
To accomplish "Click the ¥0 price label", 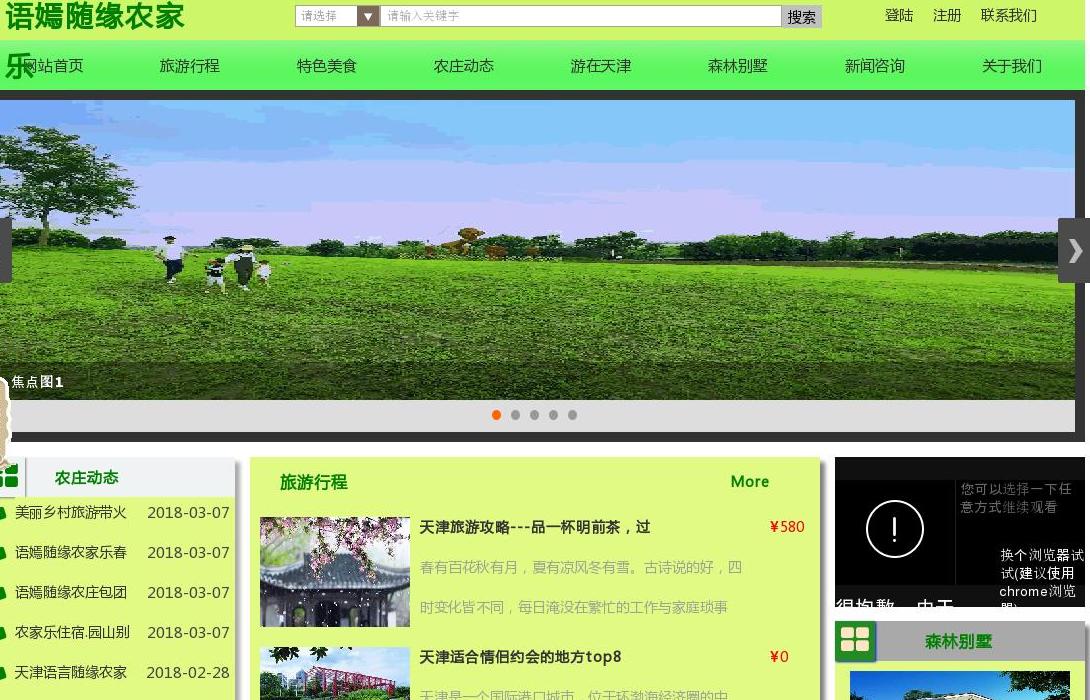I will 779,657.
